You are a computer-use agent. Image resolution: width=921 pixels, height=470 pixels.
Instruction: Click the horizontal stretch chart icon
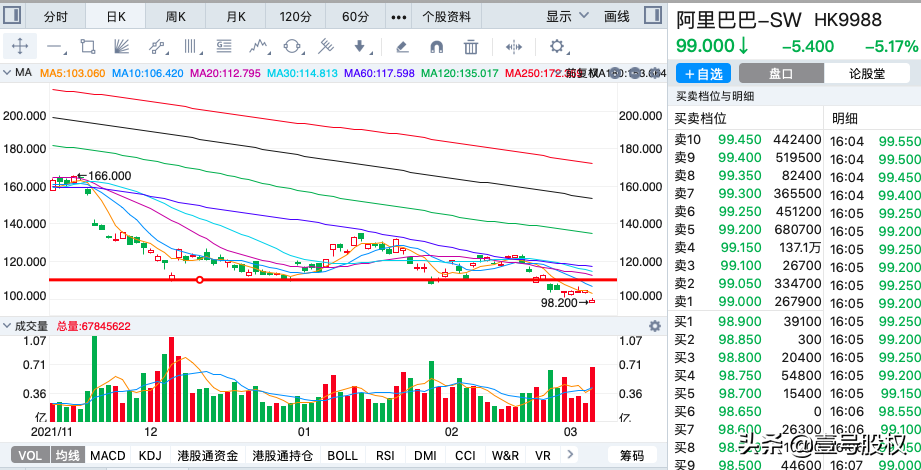[x=513, y=46]
